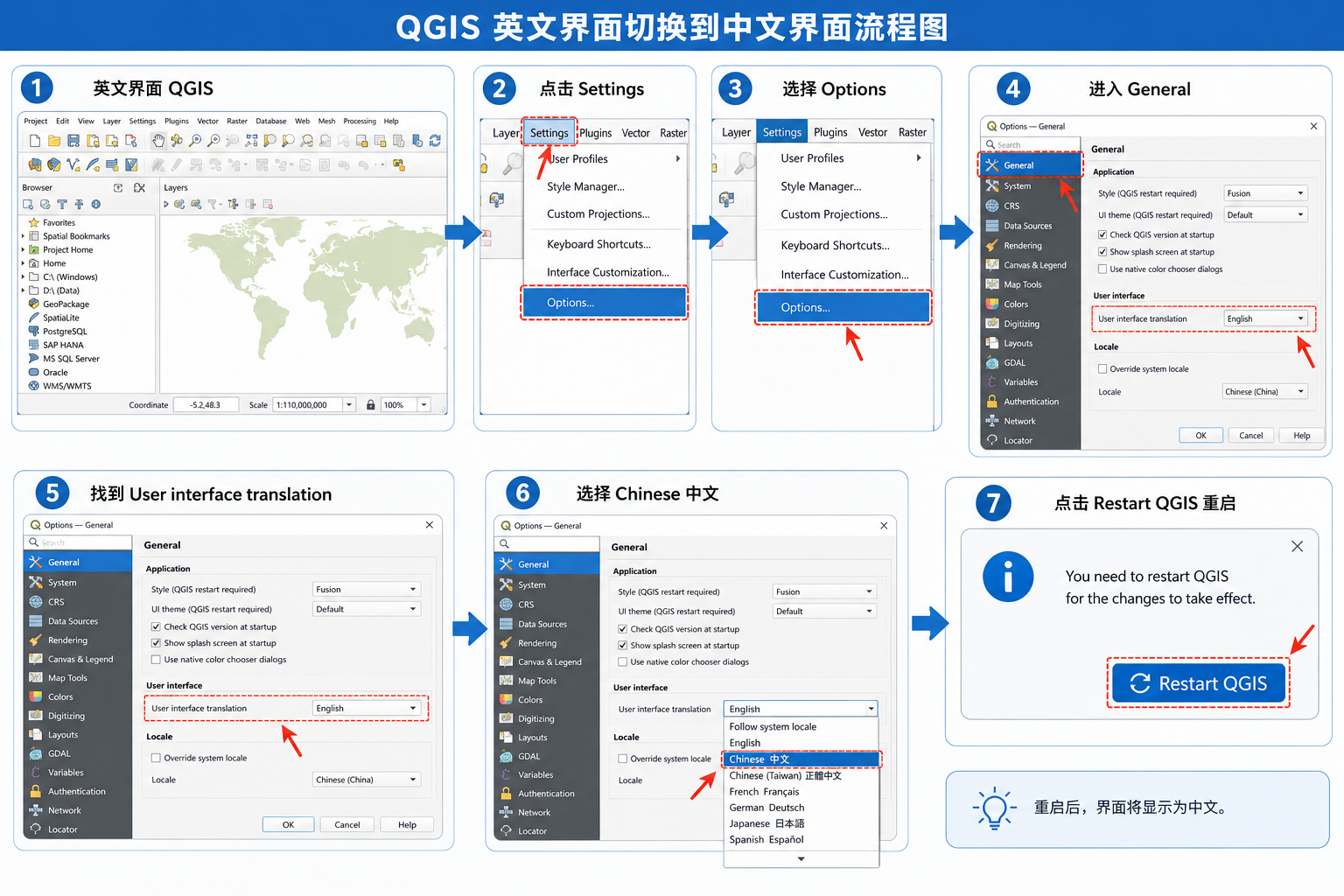Toggle Check QGIS version checkbox in step 5
This screenshot has width=1344, height=896.
coord(156,626)
